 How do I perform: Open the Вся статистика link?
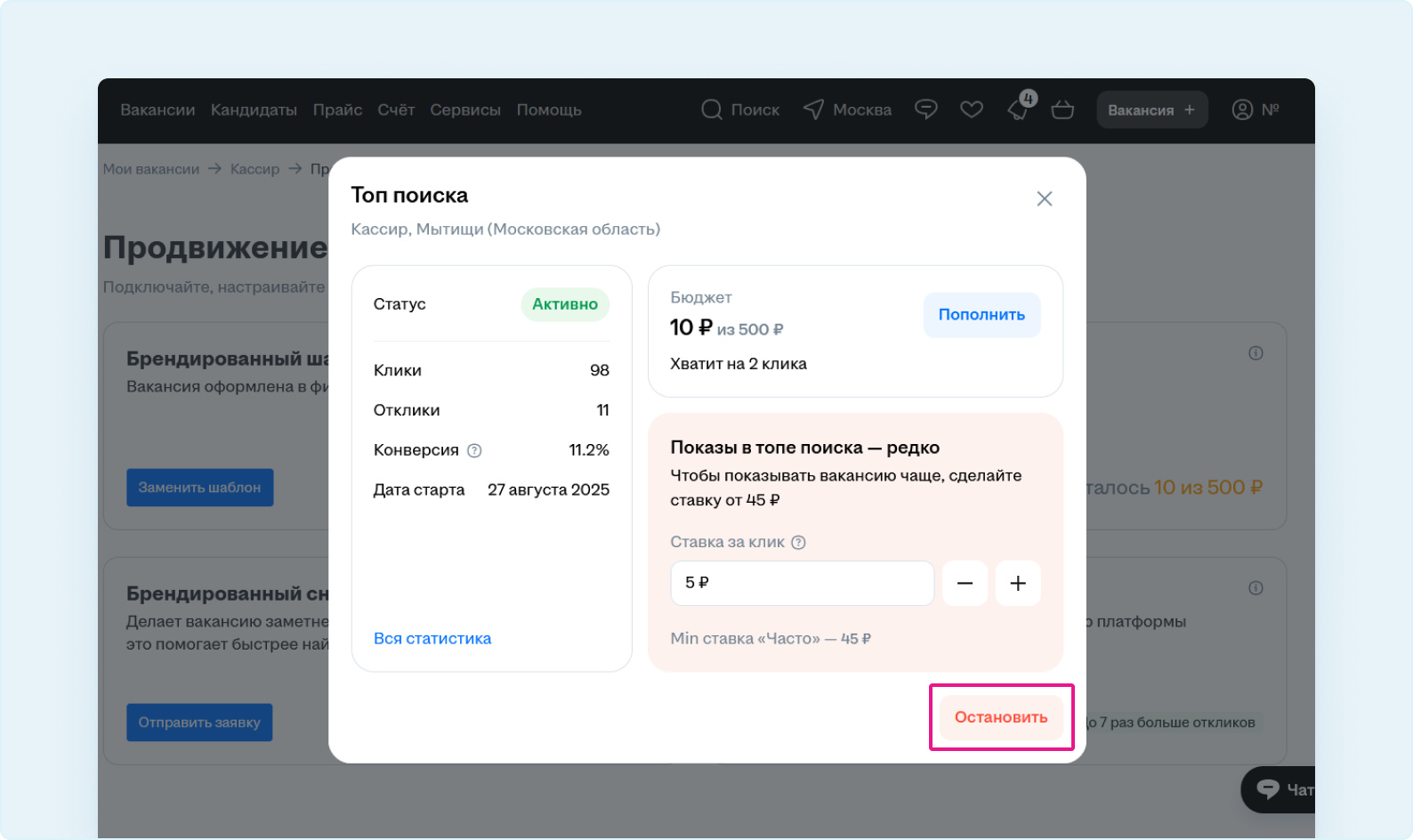(x=432, y=638)
